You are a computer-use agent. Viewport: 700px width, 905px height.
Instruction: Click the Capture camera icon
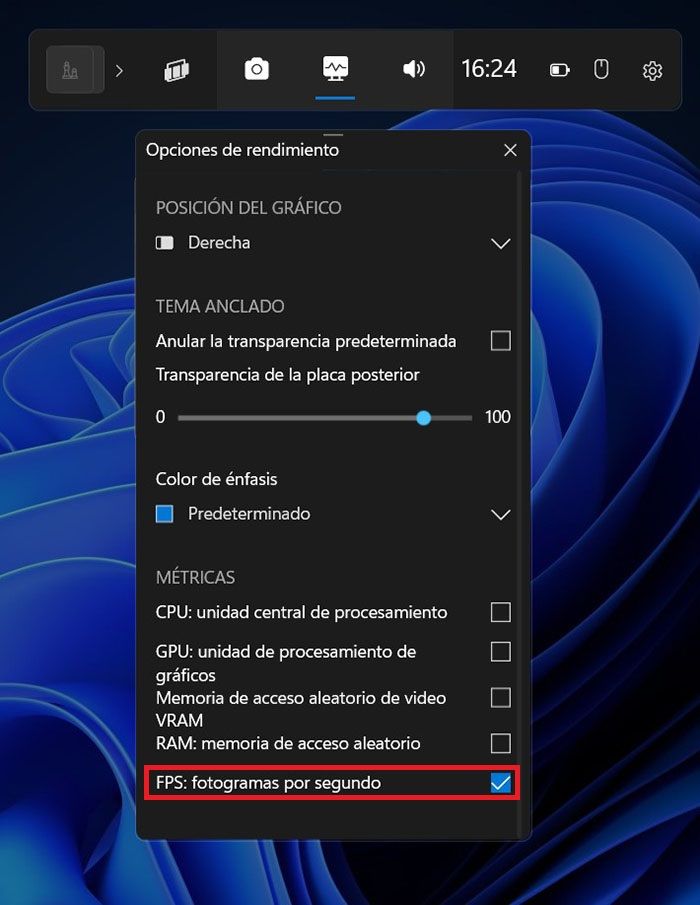[256, 69]
